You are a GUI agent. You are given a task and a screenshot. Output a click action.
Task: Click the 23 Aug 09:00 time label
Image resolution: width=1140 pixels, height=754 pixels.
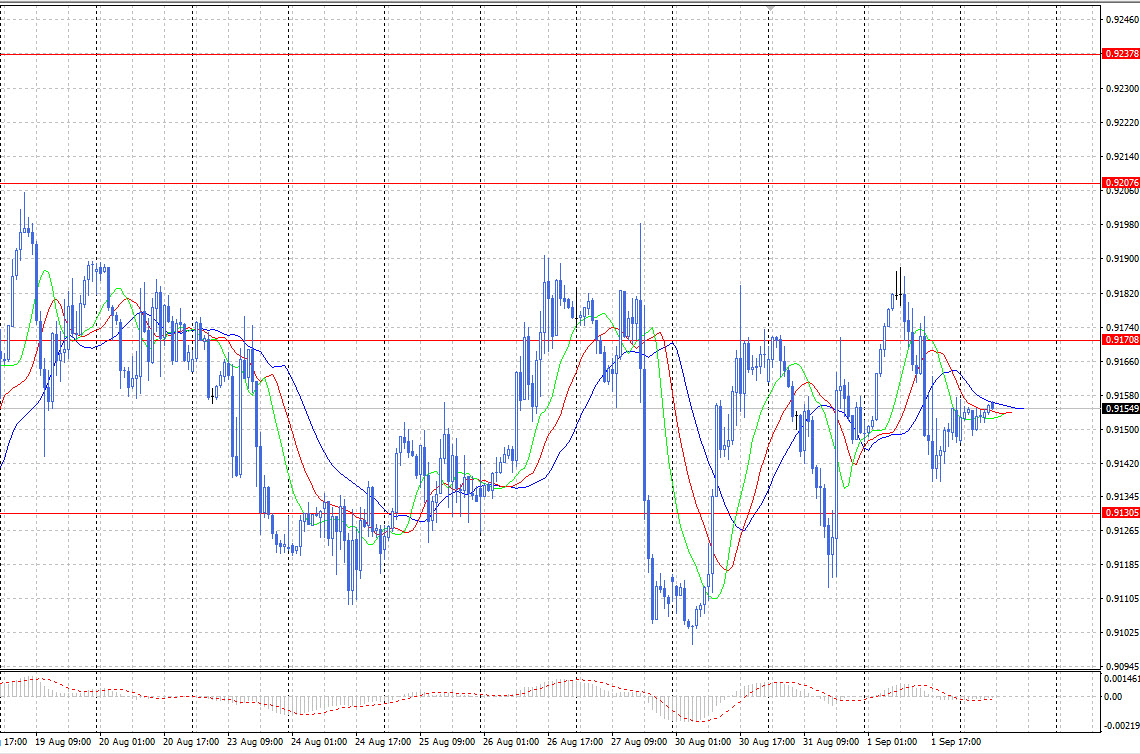255,742
